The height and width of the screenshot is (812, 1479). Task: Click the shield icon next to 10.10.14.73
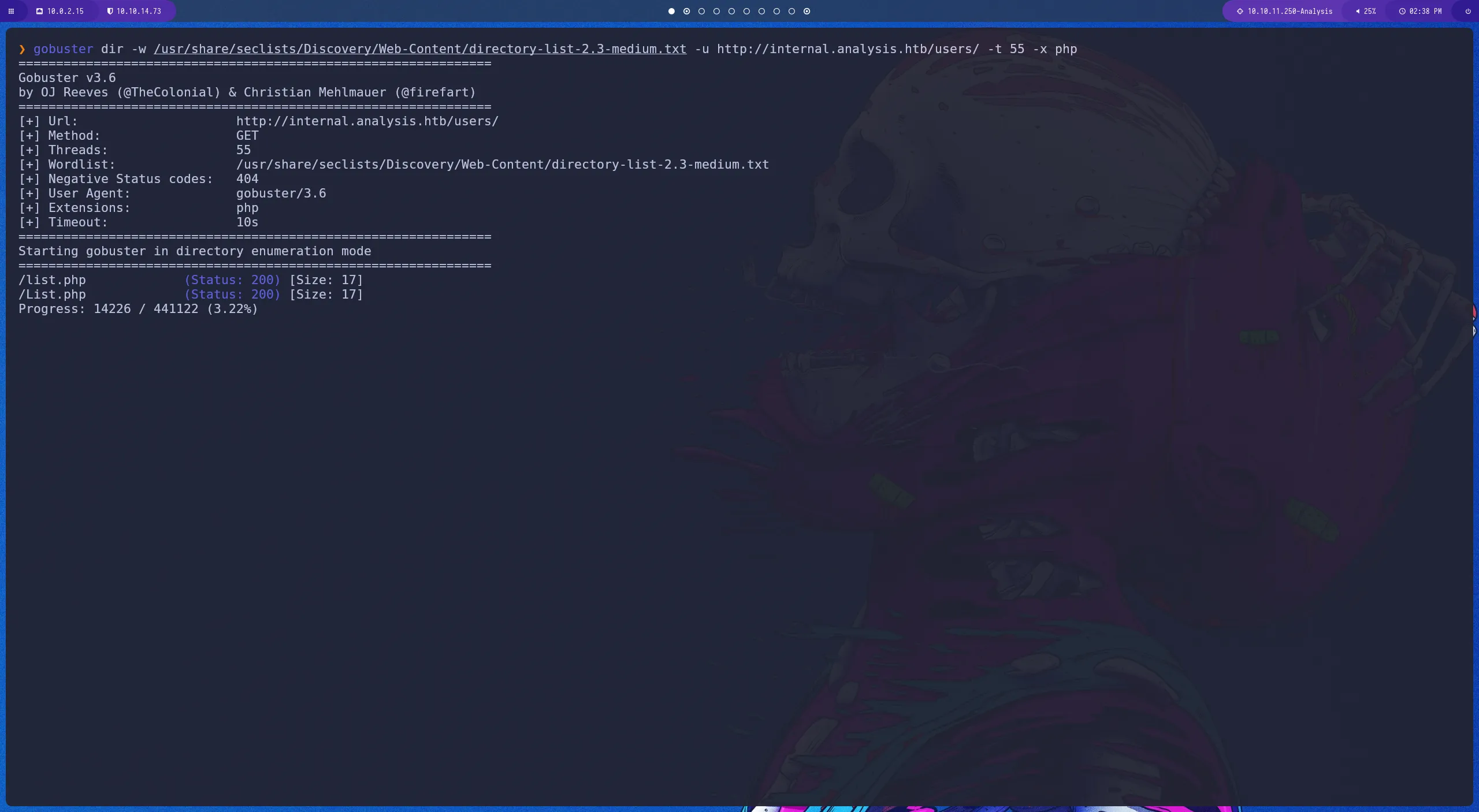point(109,10)
